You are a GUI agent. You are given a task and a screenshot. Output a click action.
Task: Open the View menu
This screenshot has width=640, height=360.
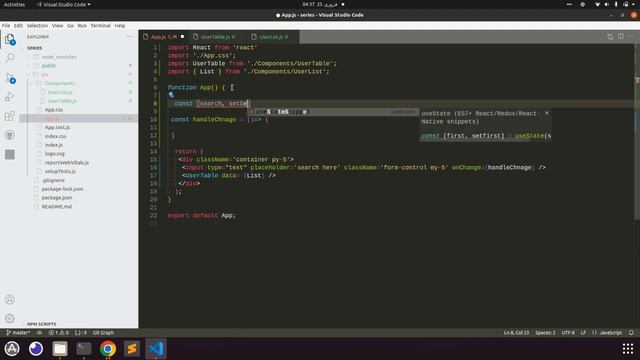click(58, 26)
